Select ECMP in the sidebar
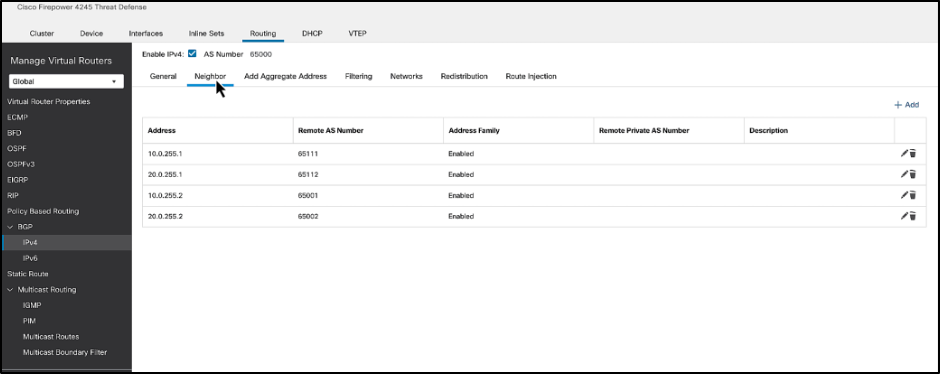Viewport: 940px width, 374px height. 17,117
